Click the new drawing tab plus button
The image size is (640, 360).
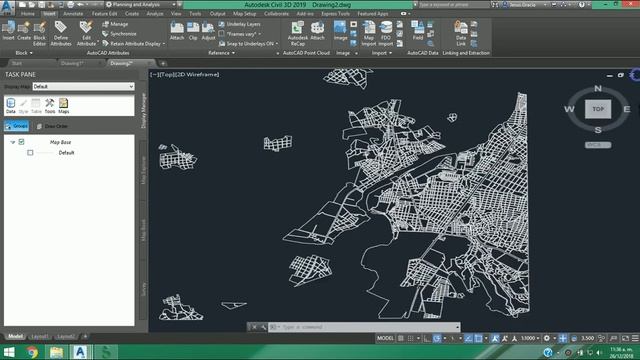163,63
